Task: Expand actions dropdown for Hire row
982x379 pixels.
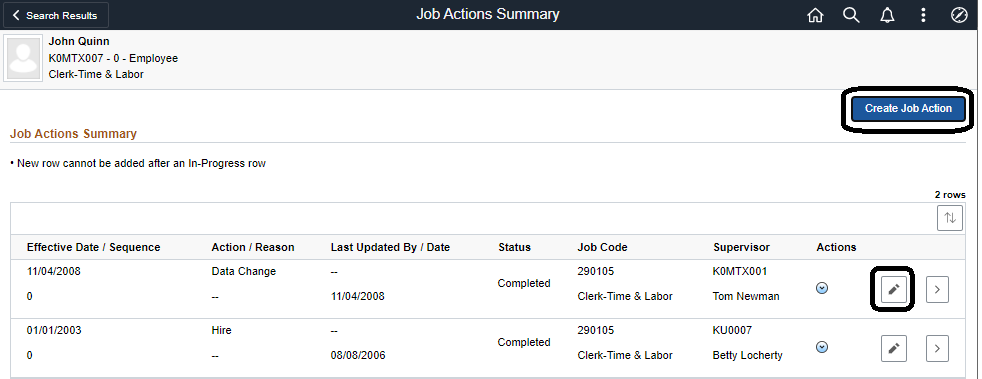Action: click(822, 347)
